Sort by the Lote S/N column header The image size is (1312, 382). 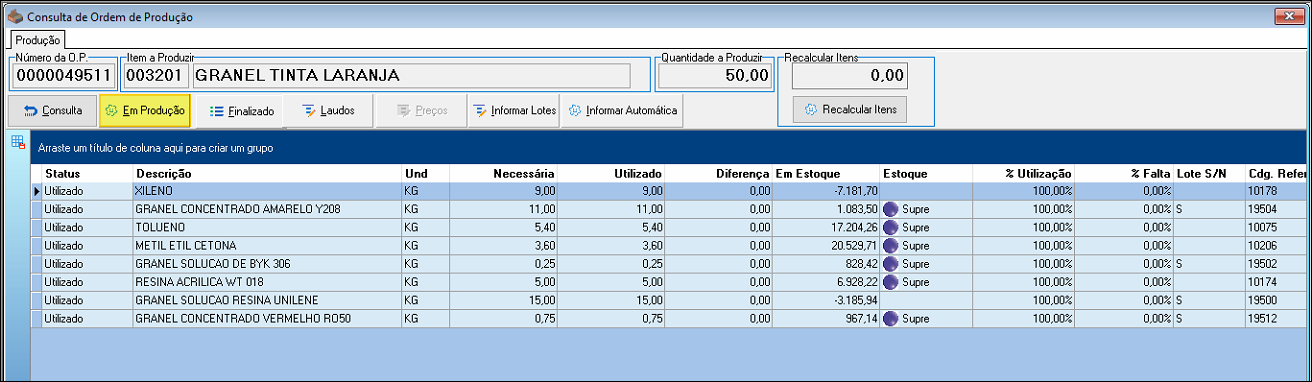click(1209, 173)
